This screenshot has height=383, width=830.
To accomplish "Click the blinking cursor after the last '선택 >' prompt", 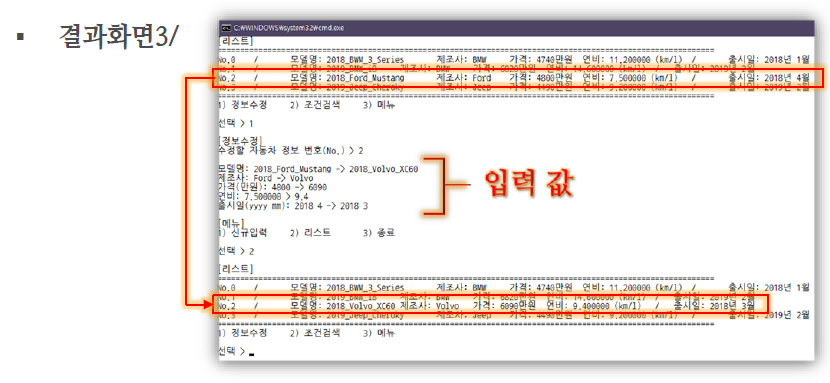I will coord(251,354).
